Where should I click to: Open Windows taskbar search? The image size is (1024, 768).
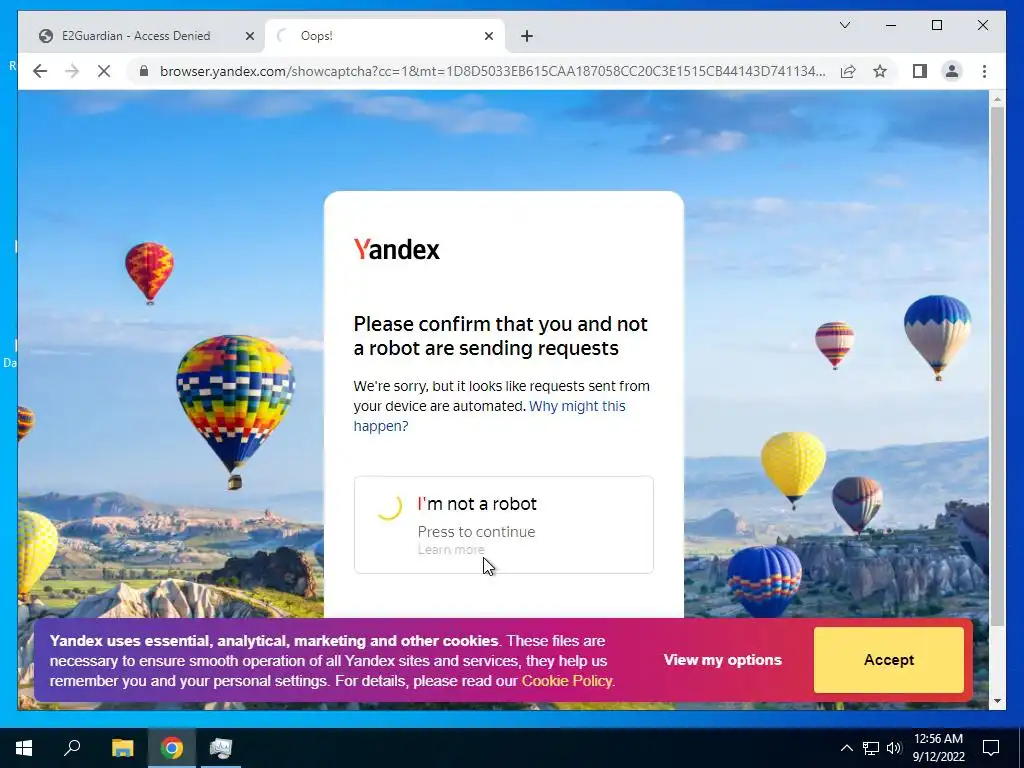pyautogui.click(x=72, y=748)
